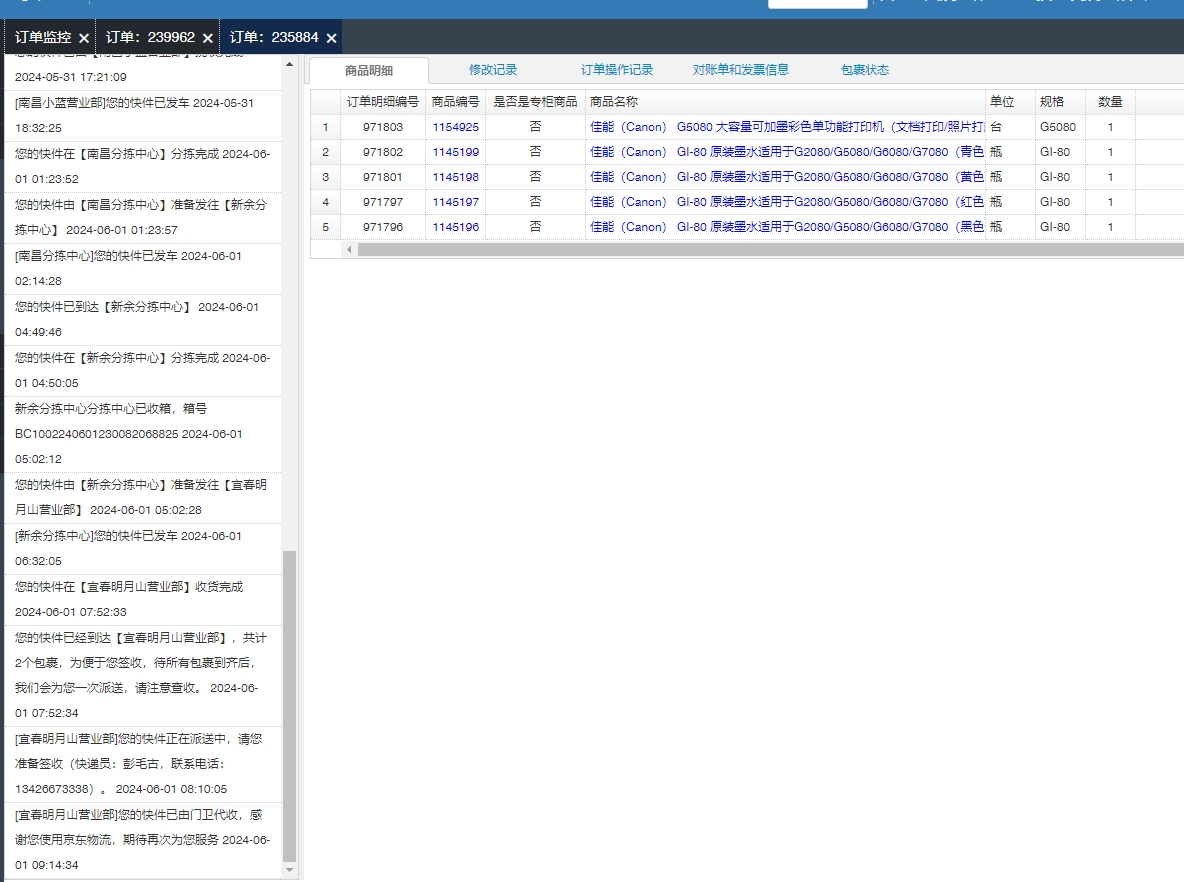Click the 是否是专柜商品 column header
1184x882 pixels.
(535, 101)
